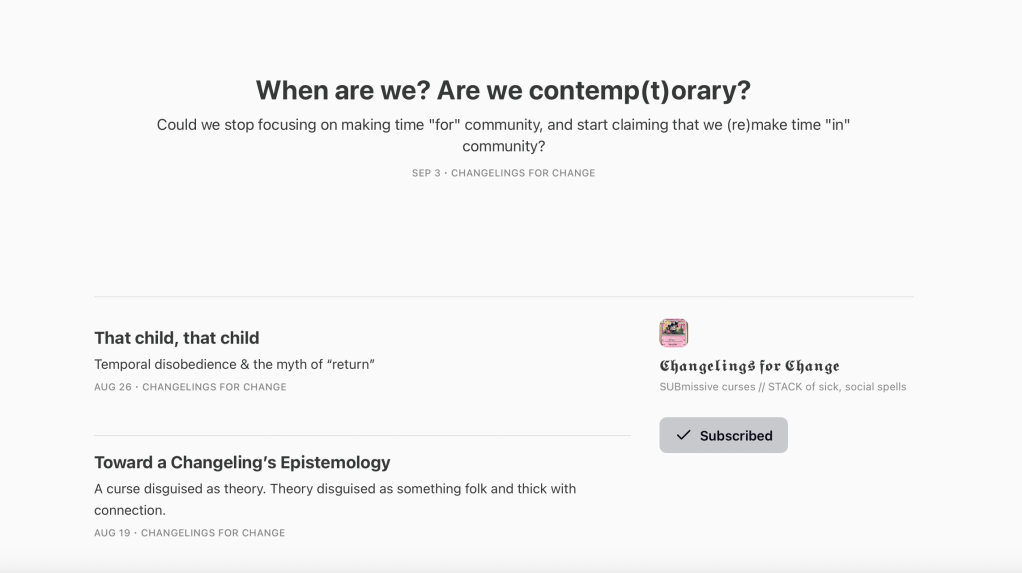Toggle the Subscribed button
Viewport: 1022px width, 573px height.
[x=723, y=435]
